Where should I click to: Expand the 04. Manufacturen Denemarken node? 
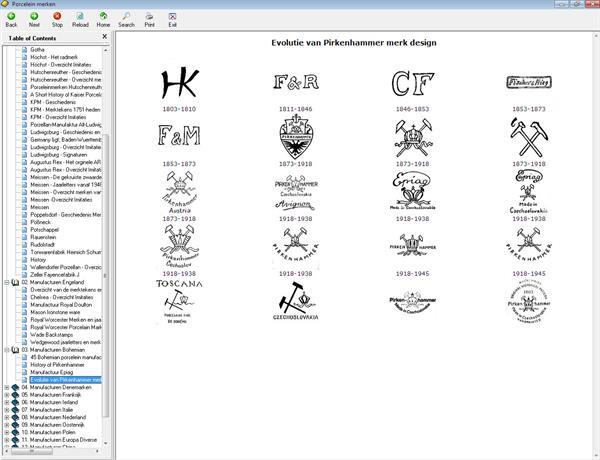7,387
